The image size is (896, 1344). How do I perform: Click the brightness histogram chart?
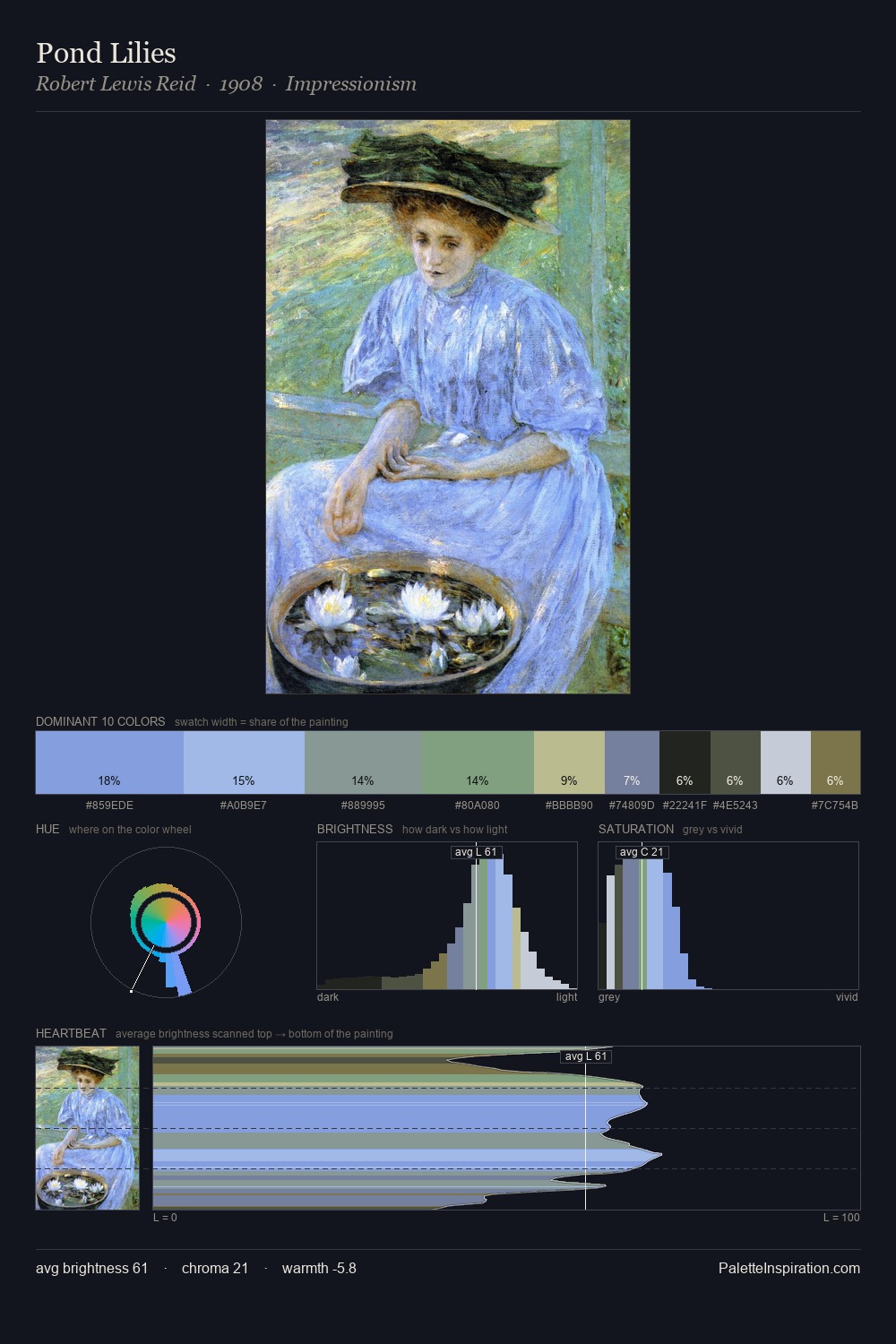pyautogui.click(x=447, y=916)
